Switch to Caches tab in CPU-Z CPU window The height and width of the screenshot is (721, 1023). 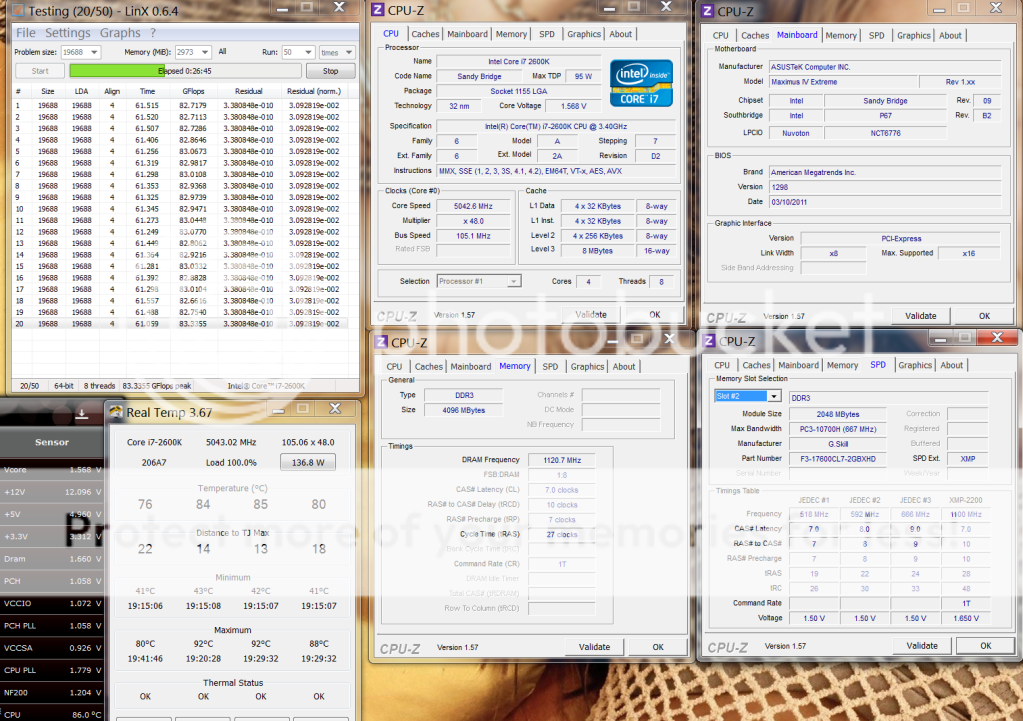tap(425, 34)
